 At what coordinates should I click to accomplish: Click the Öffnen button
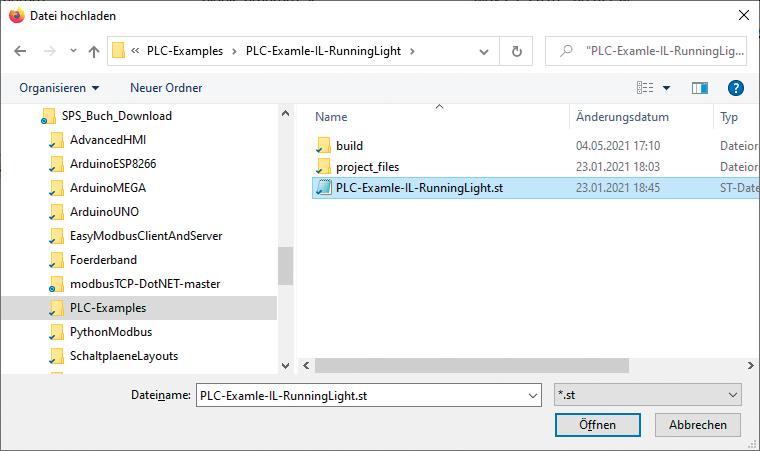[x=598, y=425]
